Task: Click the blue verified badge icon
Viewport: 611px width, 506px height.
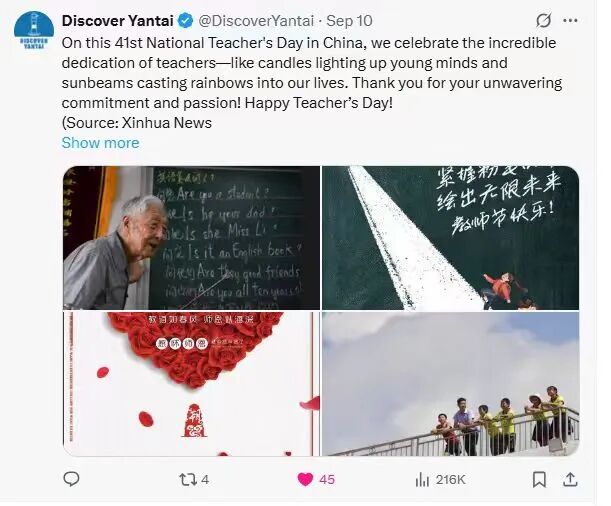Action: 185,21
